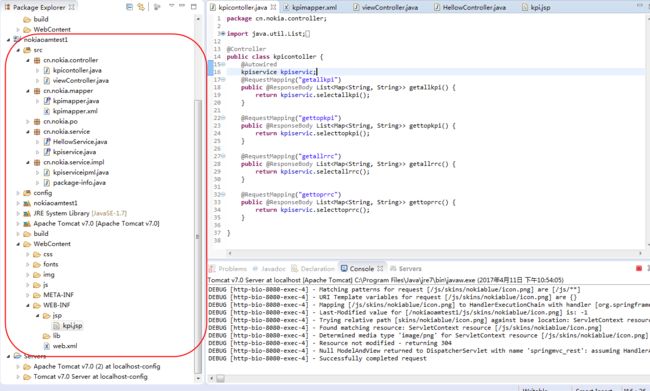Screen dimensions: 650x391
Task: Select kpicontoller.java file icon in tree
Action: (x=47, y=70)
